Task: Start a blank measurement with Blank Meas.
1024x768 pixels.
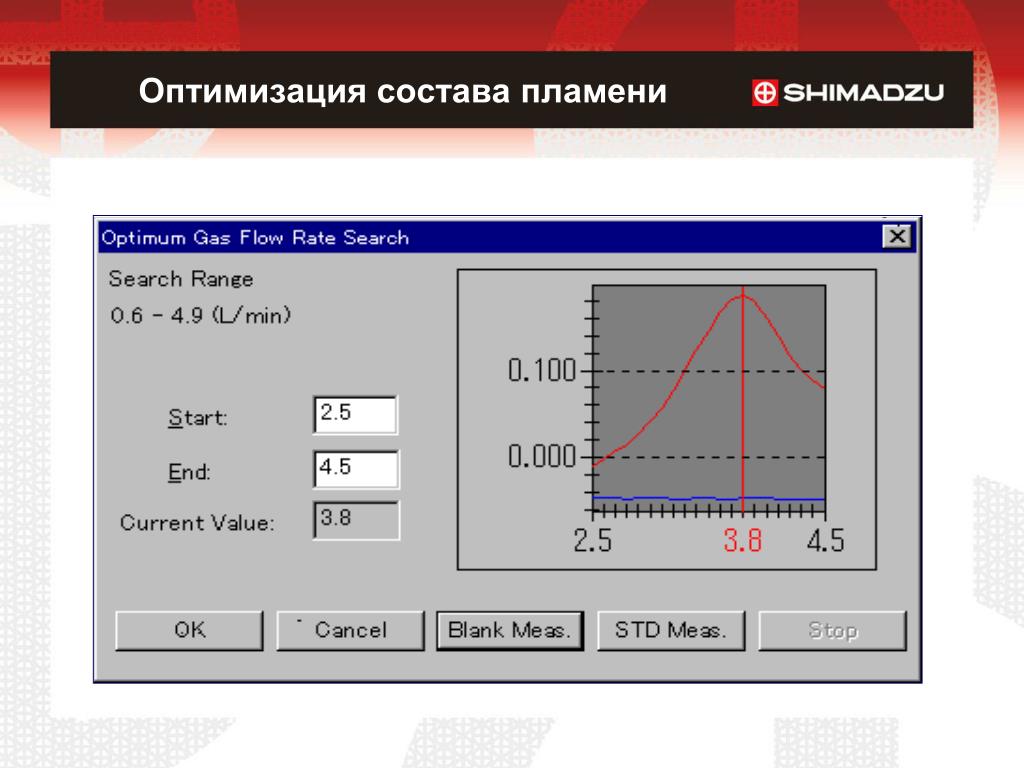Action: (510, 630)
